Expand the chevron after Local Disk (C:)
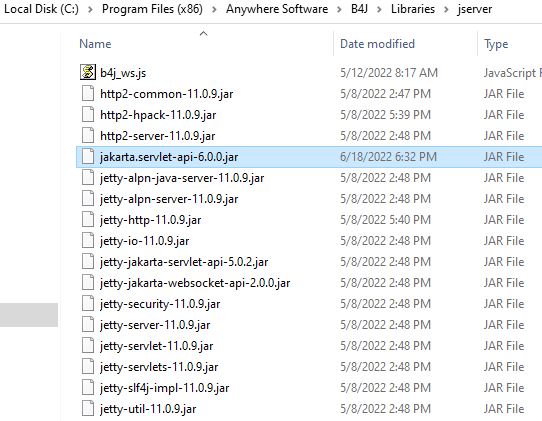 (x=90, y=9)
